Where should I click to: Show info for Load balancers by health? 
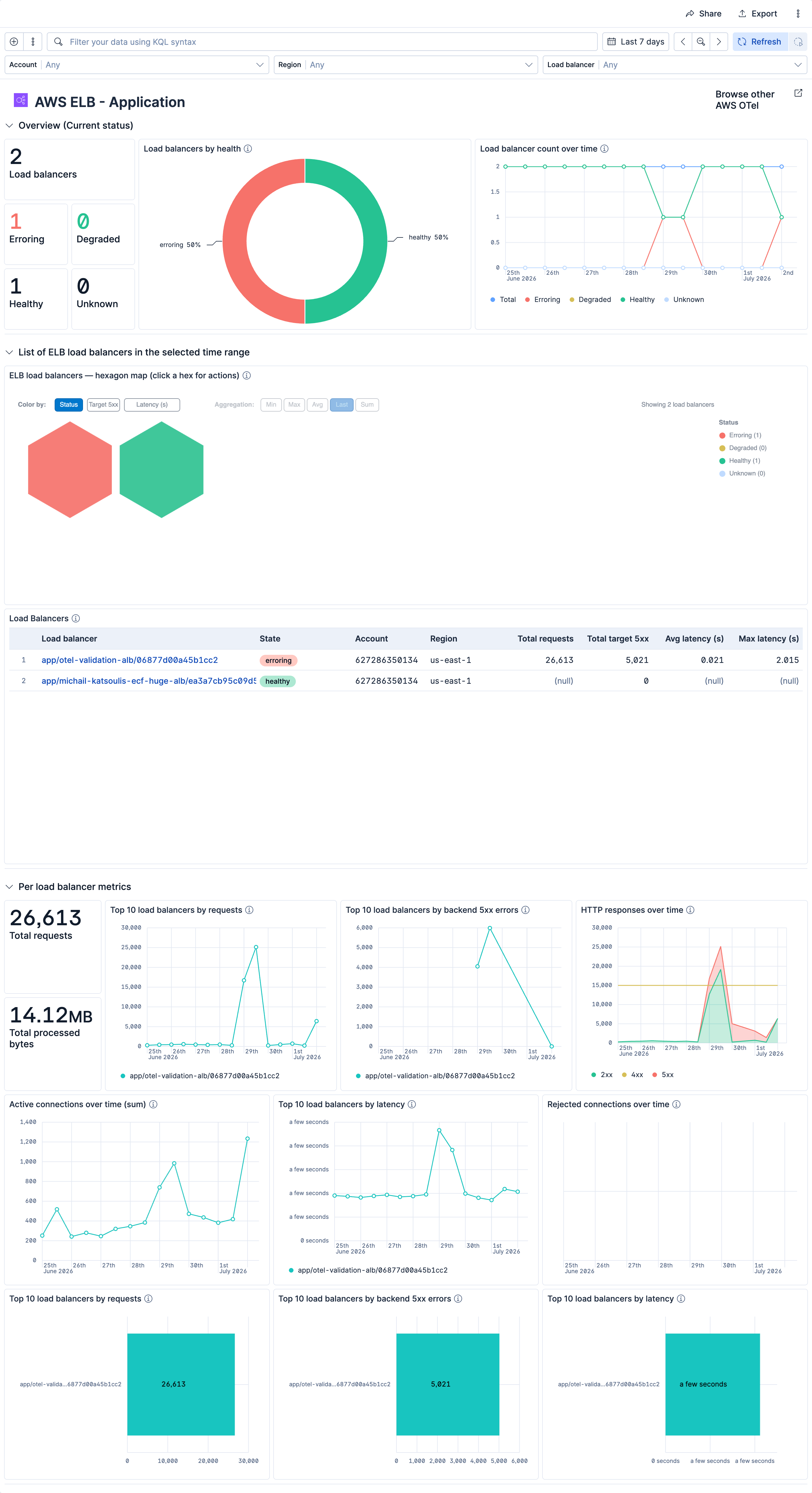tap(248, 149)
